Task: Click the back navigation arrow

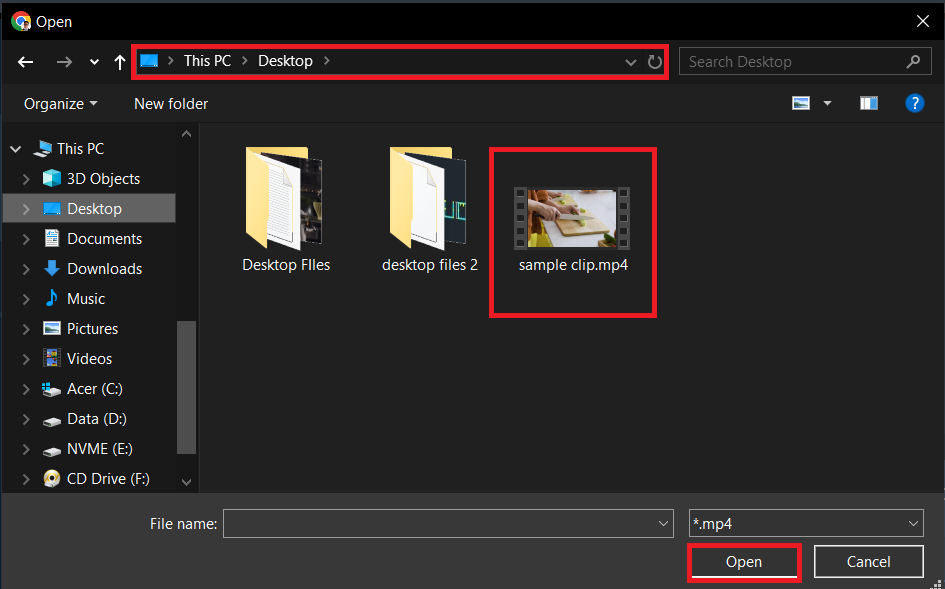Action: coord(25,61)
